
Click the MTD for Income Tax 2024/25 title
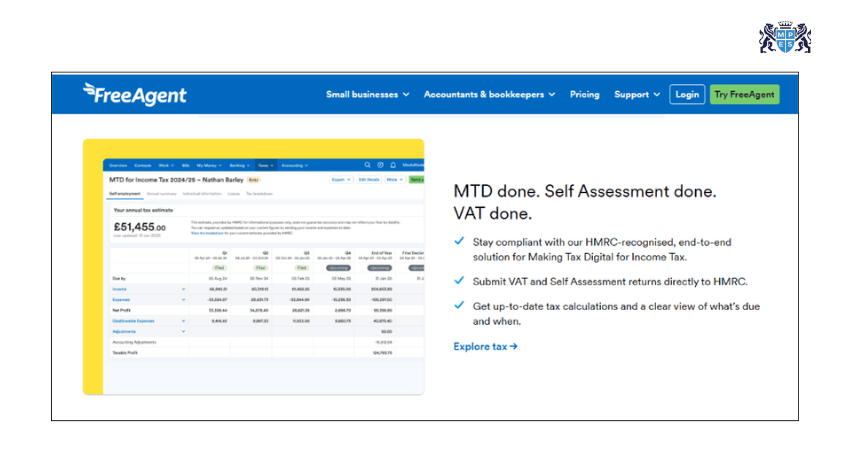176,179
